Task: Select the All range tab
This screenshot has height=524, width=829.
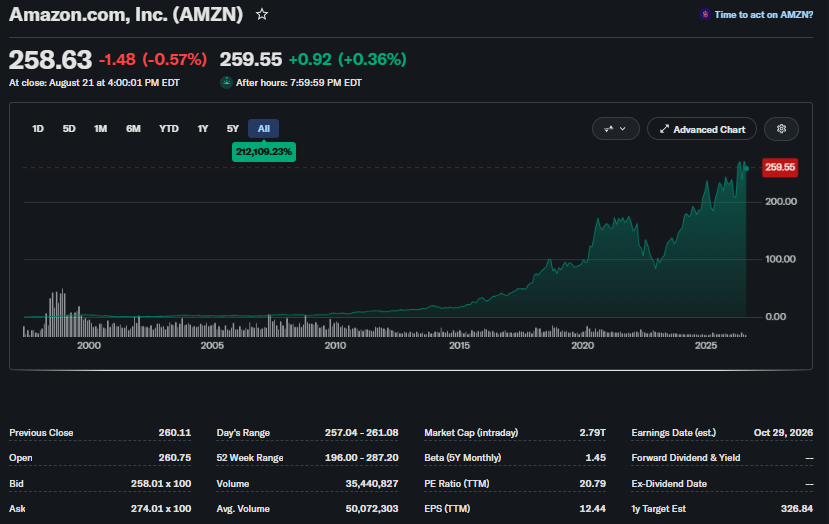Action: pyautogui.click(x=263, y=128)
